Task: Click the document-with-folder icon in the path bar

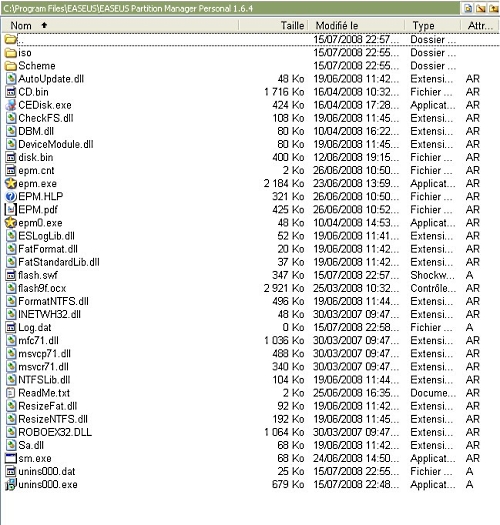Action: pyautogui.click(x=468, y=8)
